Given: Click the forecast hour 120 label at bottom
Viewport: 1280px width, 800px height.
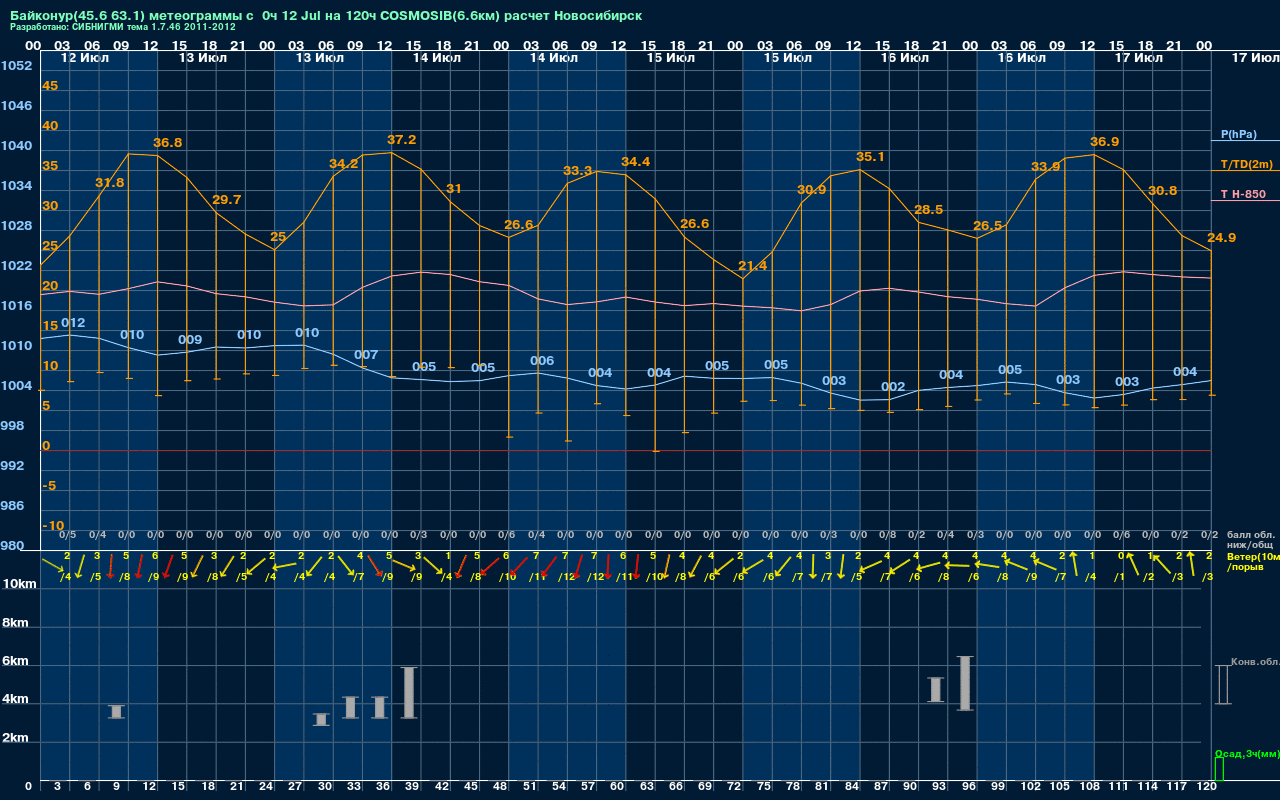Looking at the screenshot, I should (x=1206, y=787).
